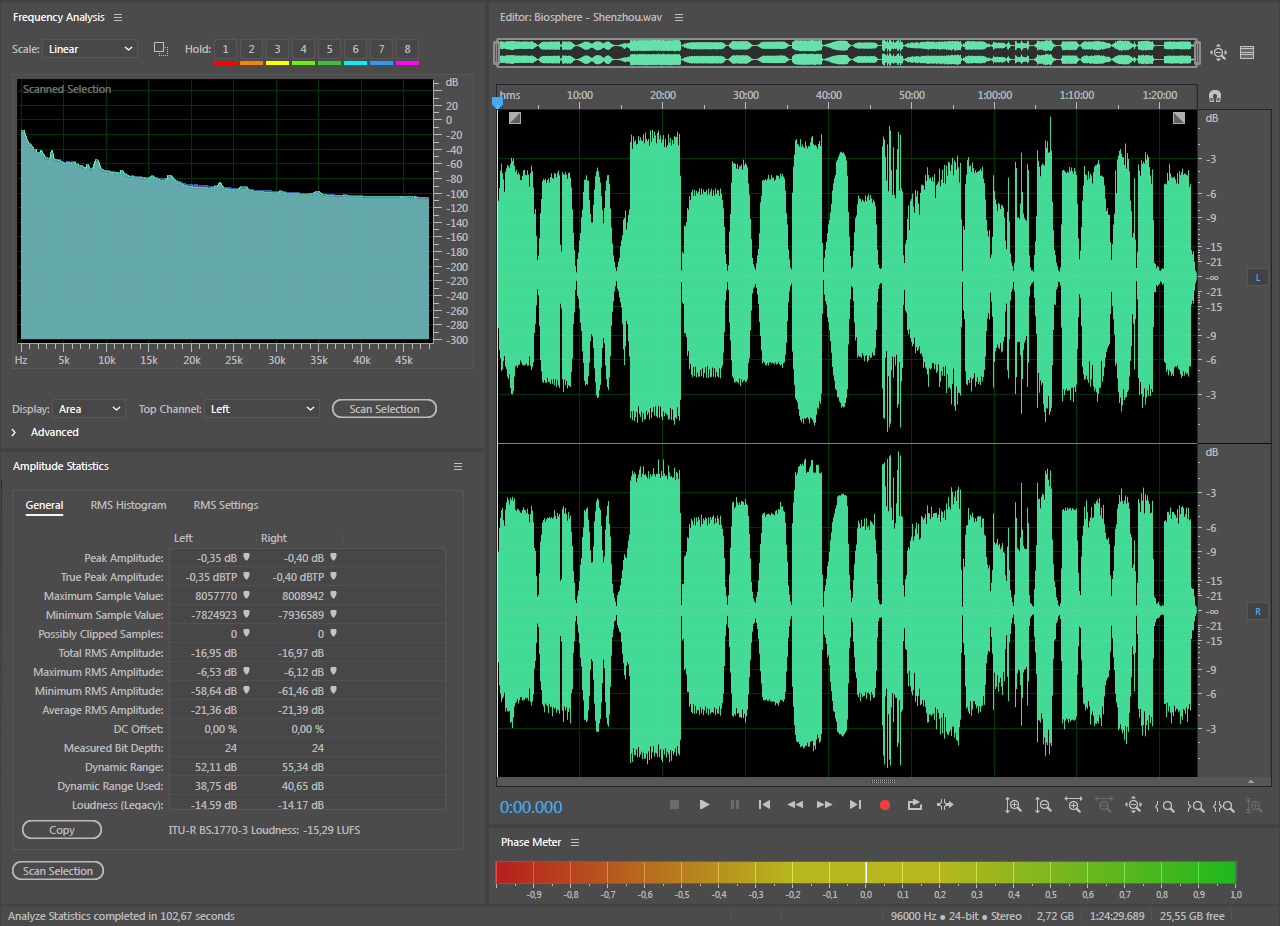Click zoom-out-full icon beside the overview navigator

point(1218,53)
